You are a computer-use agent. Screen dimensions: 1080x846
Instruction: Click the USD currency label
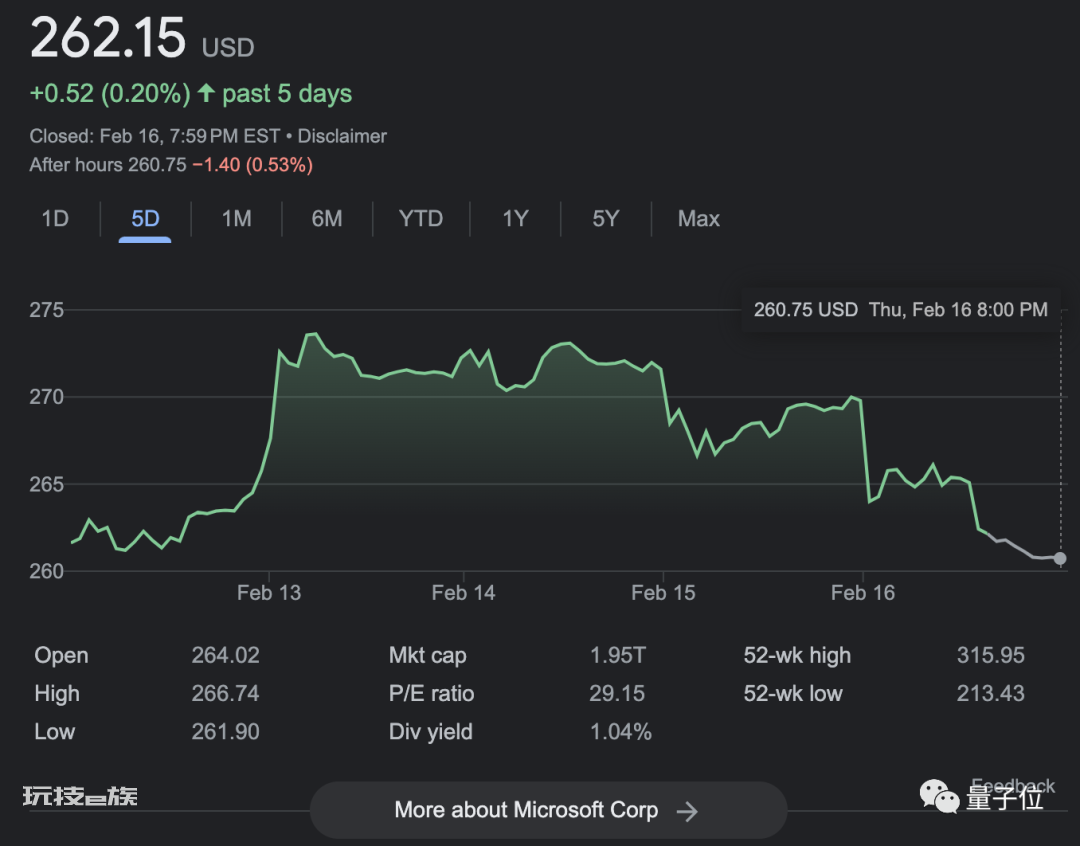tap(228, 48)
